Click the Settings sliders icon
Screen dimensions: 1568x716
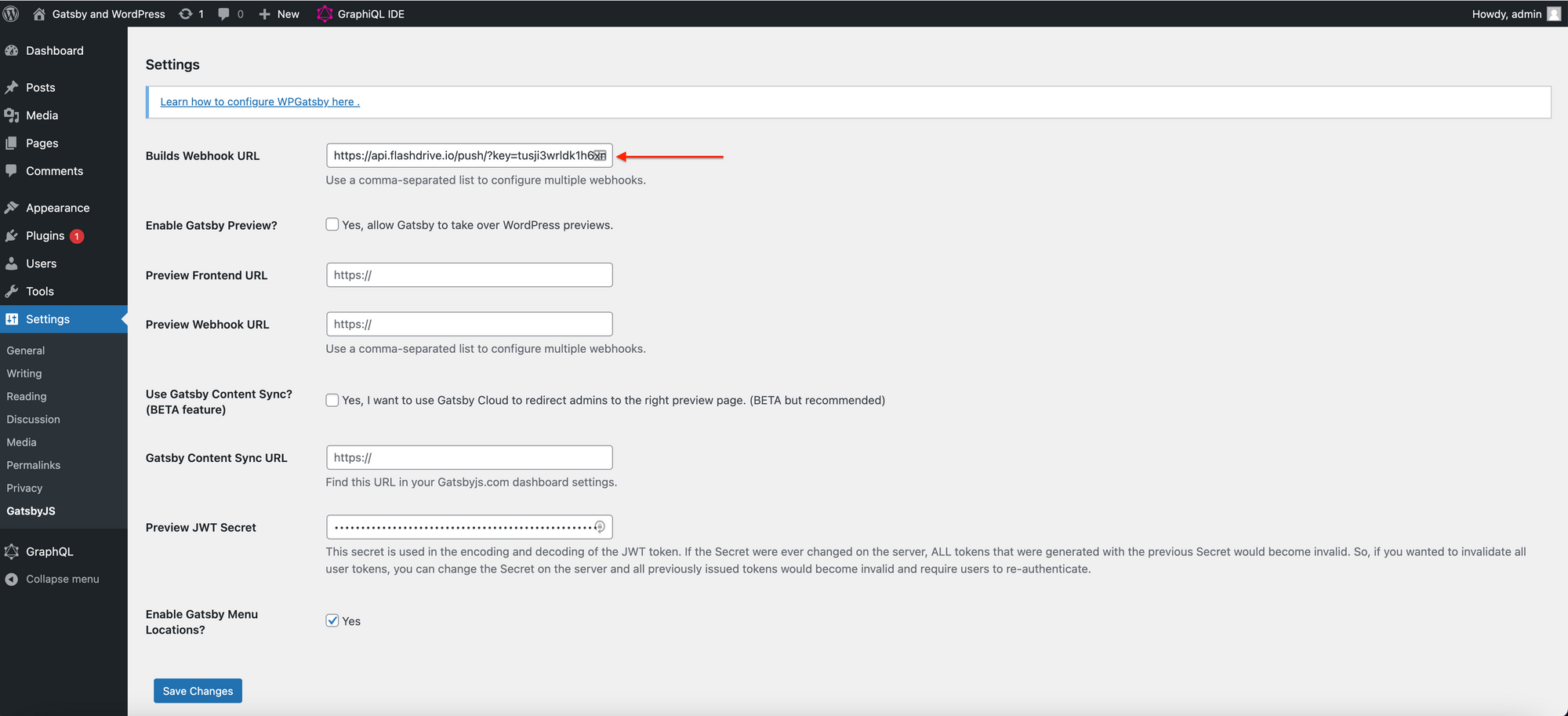tap(12, 319)
